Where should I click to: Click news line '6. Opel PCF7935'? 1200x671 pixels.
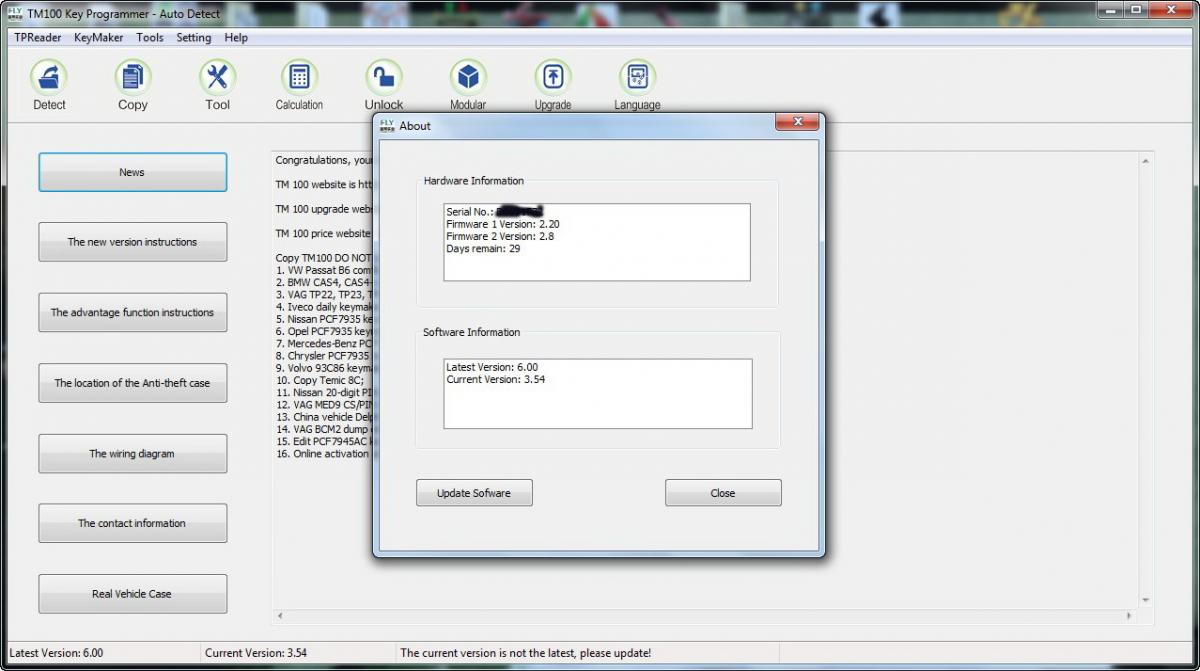tap(324, 331)
